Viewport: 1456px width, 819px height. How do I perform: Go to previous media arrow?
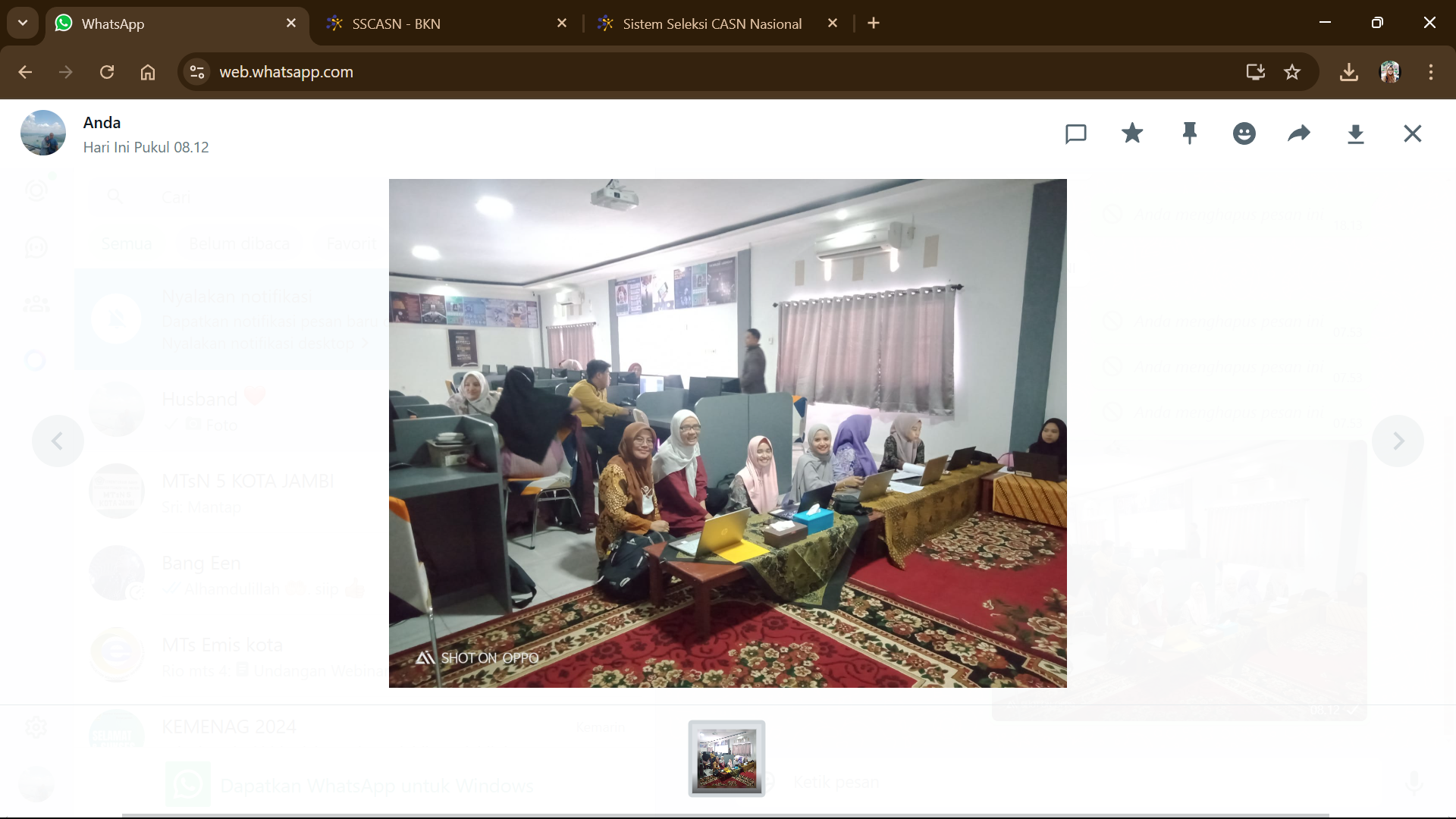57,441
